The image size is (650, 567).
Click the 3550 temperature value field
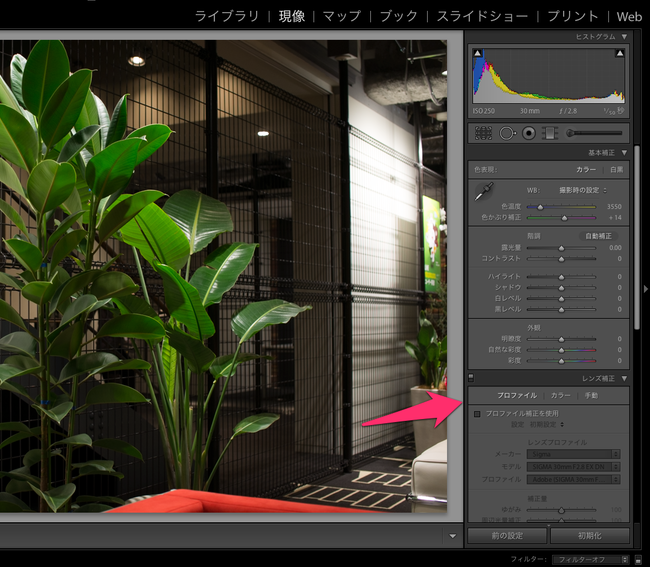tap(614, 206)
